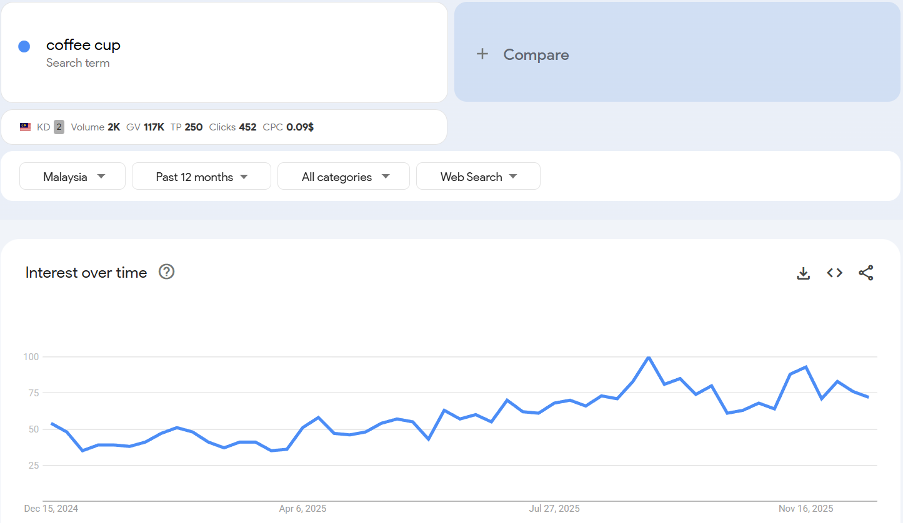
Task: Click the Compare button
Action: point(536,55)
